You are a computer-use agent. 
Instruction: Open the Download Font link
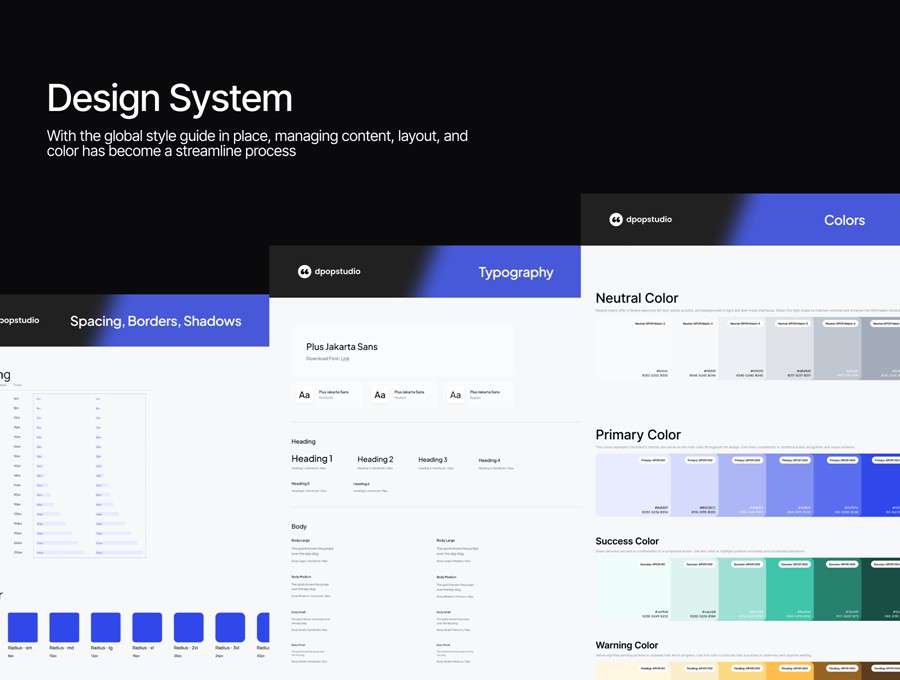coord(345,358)
